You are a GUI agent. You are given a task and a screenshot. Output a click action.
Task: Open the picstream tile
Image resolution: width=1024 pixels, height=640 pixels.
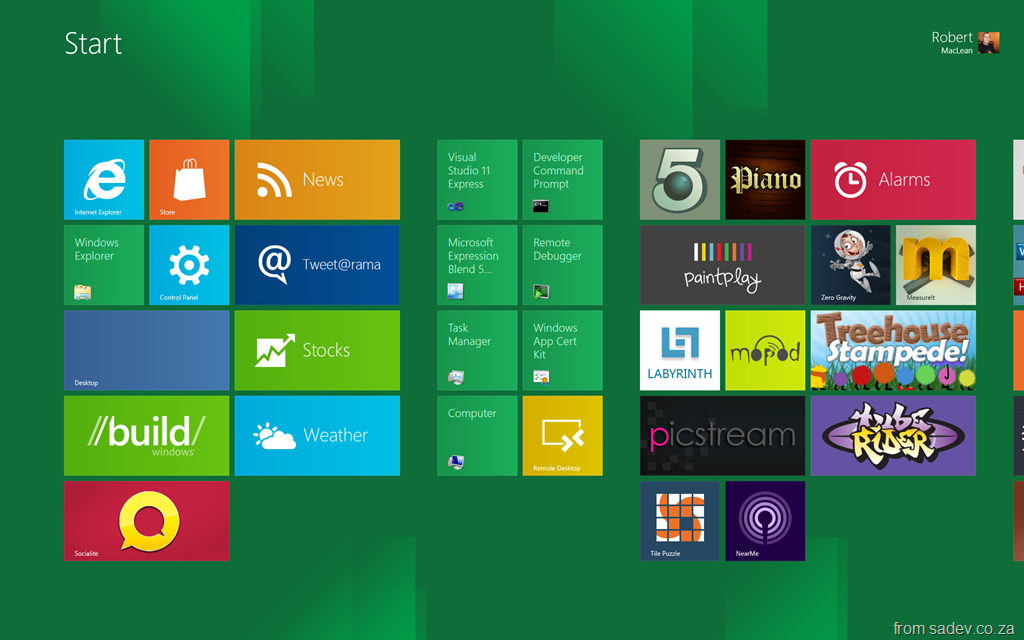[723, 436]
